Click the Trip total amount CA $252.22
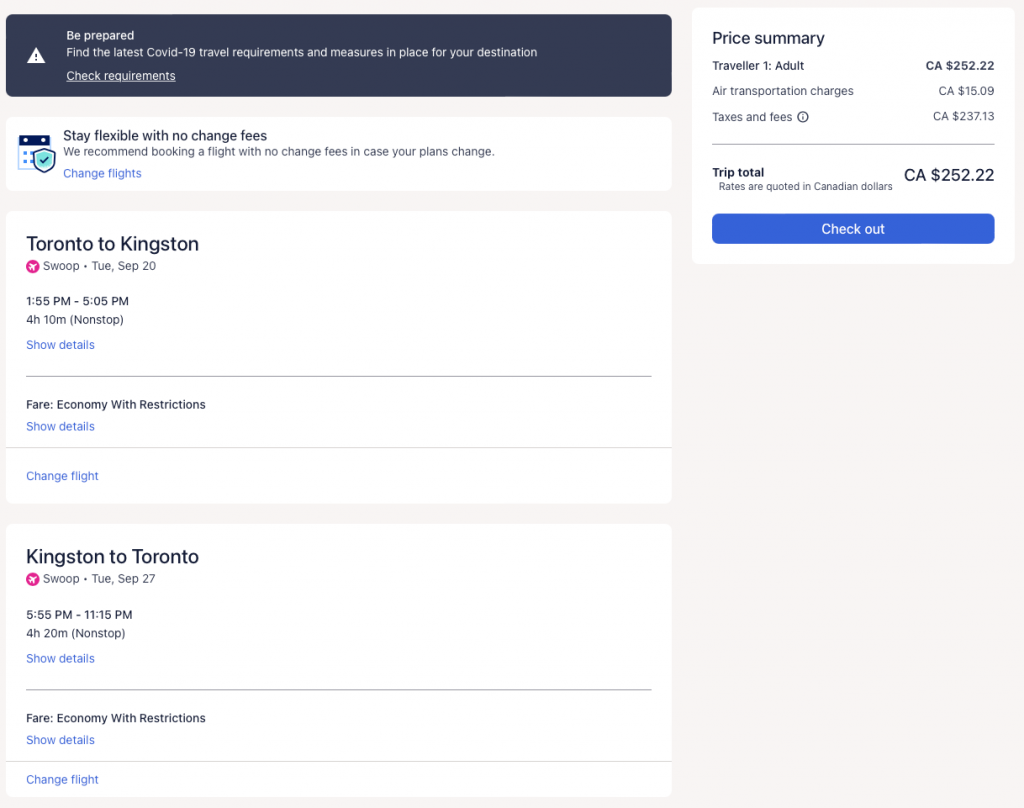1024x808 pixels. pyautogui.click(x=948, y=175)
